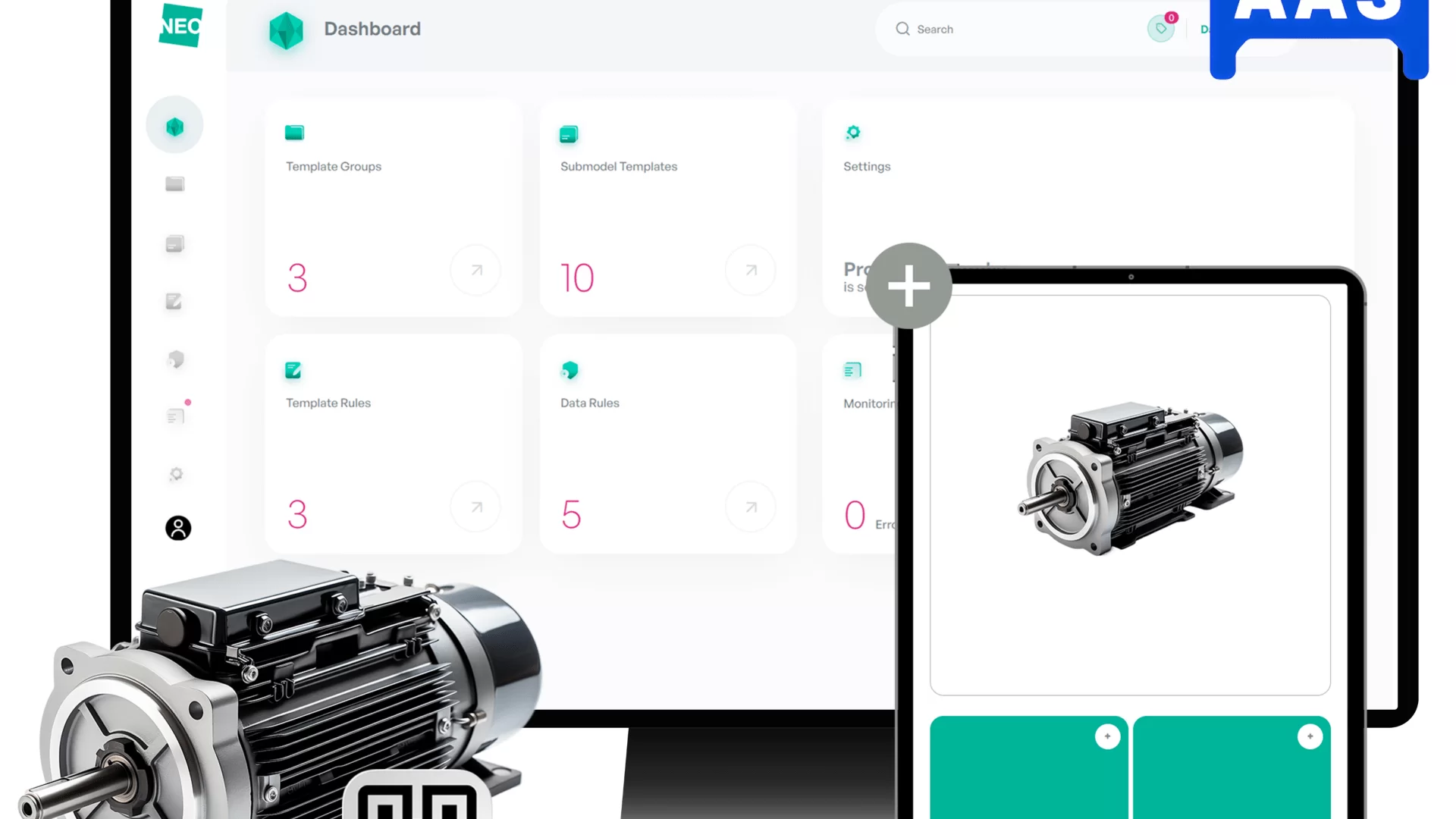The height and width of the screenshot is (819, 1456).
Task: Click the large gray plus button
Action: 908,286
